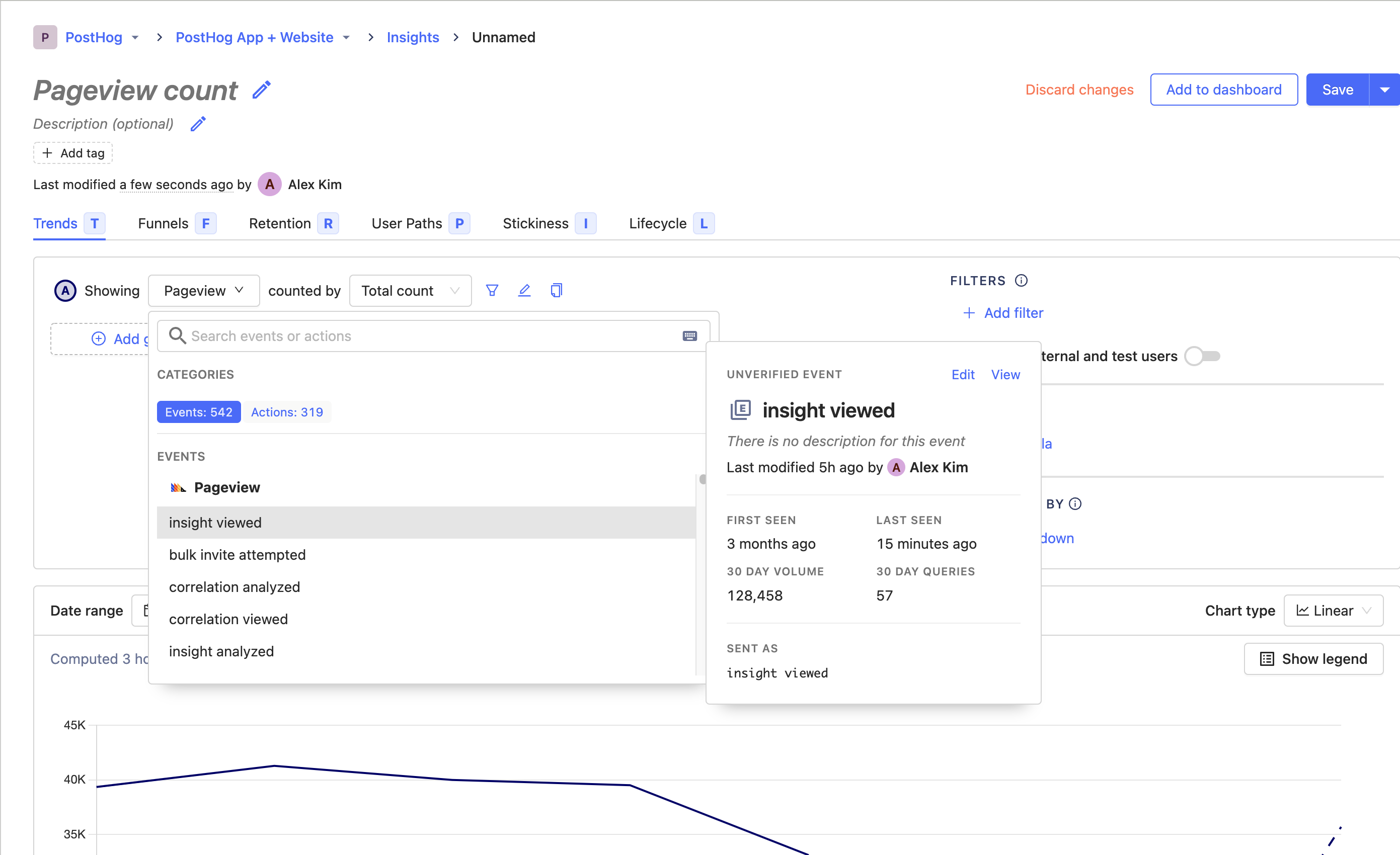Image resolution: width=1400 pixels, height=855 pixels.
Task: Click the pencil icon next to Pageview count title
Action: coord(261,90)
